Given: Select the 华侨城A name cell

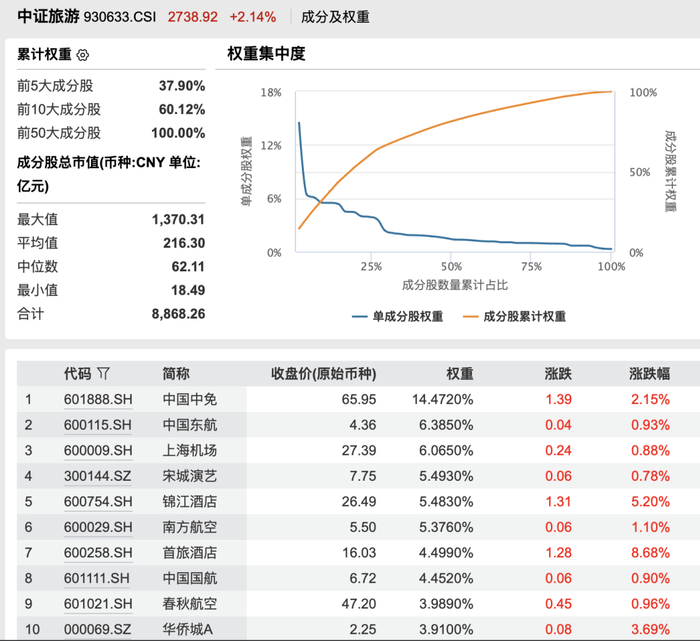Looking at the screenshot, I should [188, 629].
